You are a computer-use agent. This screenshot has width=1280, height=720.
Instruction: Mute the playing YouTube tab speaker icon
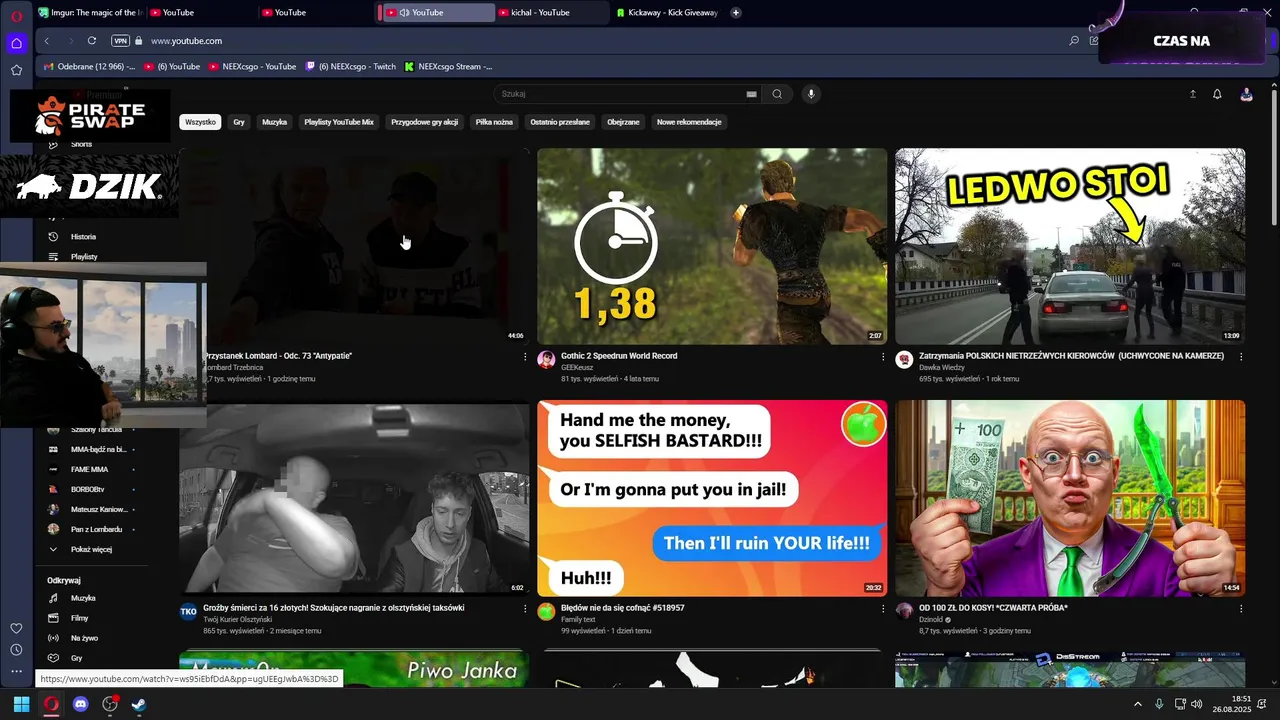pyautogui.click(x=404, y=12)
